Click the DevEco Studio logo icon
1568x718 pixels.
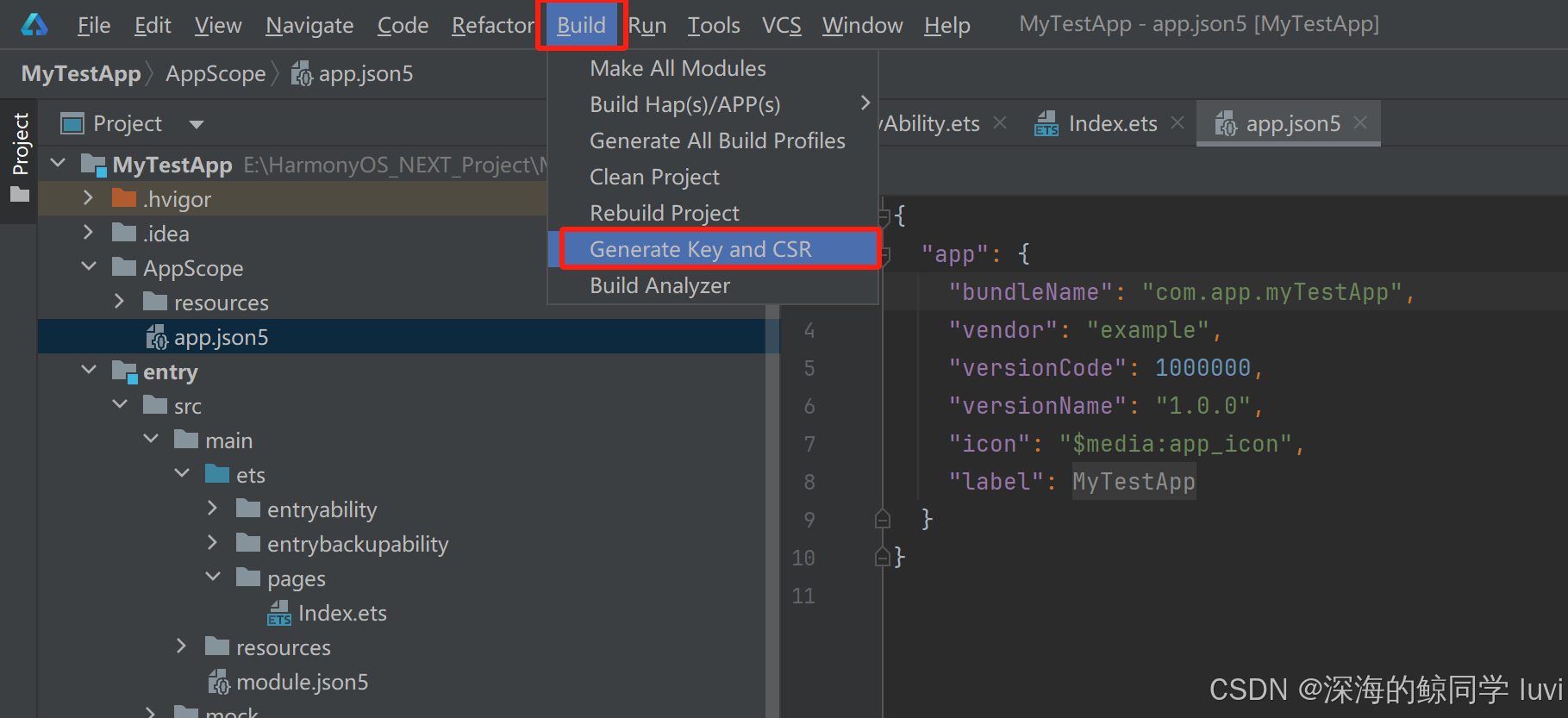click(x=34, y=25)
